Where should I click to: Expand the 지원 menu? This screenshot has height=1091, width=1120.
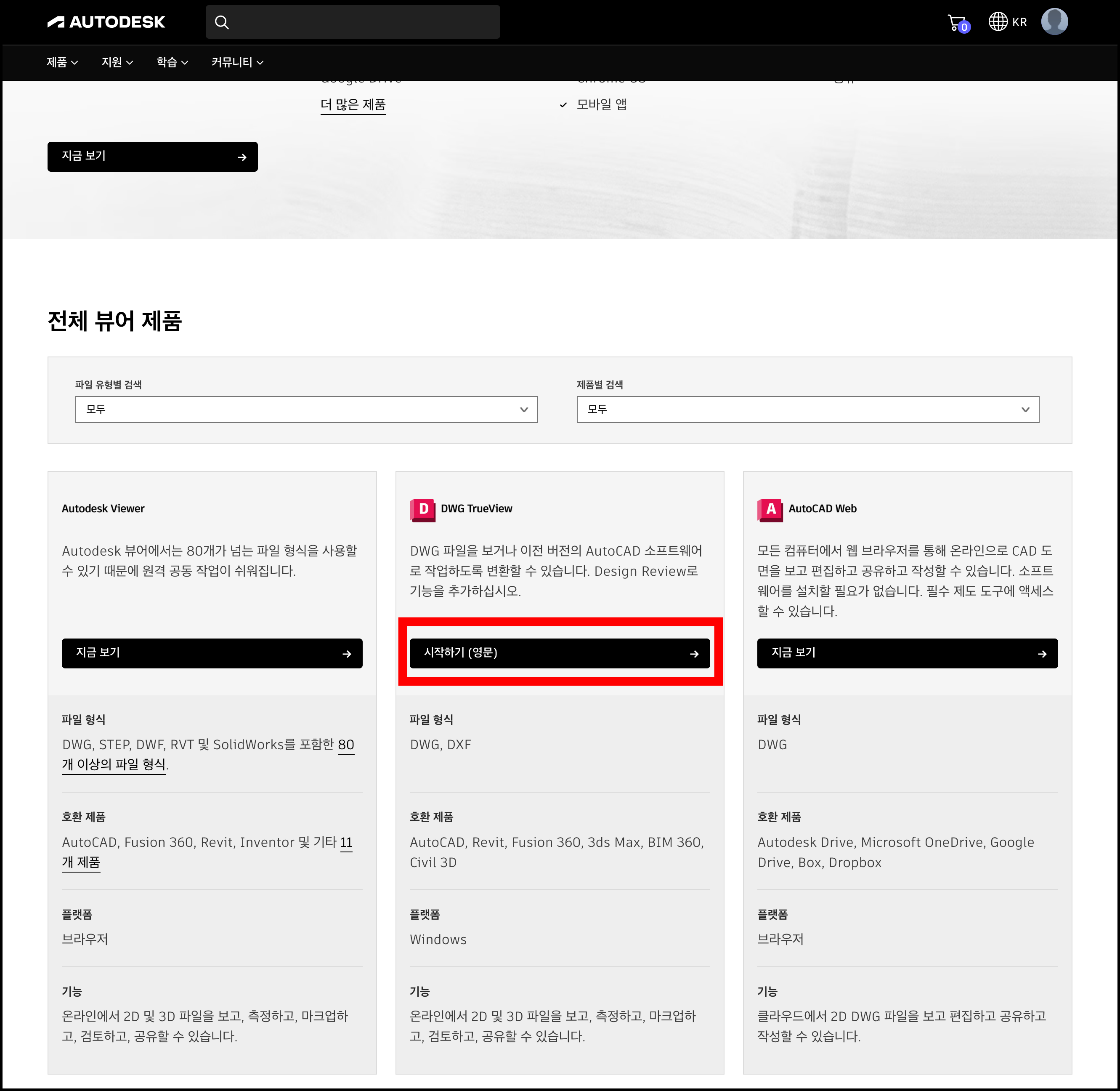coord(117,62)
